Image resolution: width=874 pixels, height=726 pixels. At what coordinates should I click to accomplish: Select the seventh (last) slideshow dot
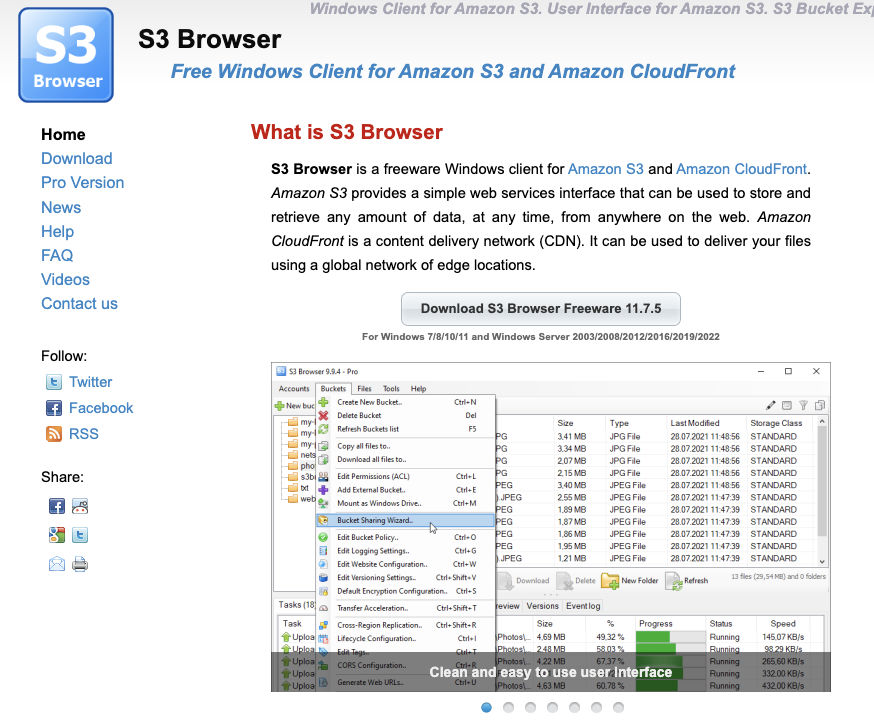click(x=618, y=708)
